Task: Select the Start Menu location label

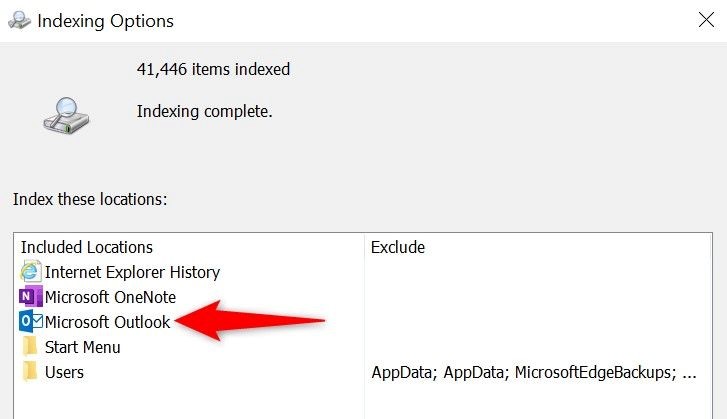Action: pyautogui.click(x=83, y=347)
